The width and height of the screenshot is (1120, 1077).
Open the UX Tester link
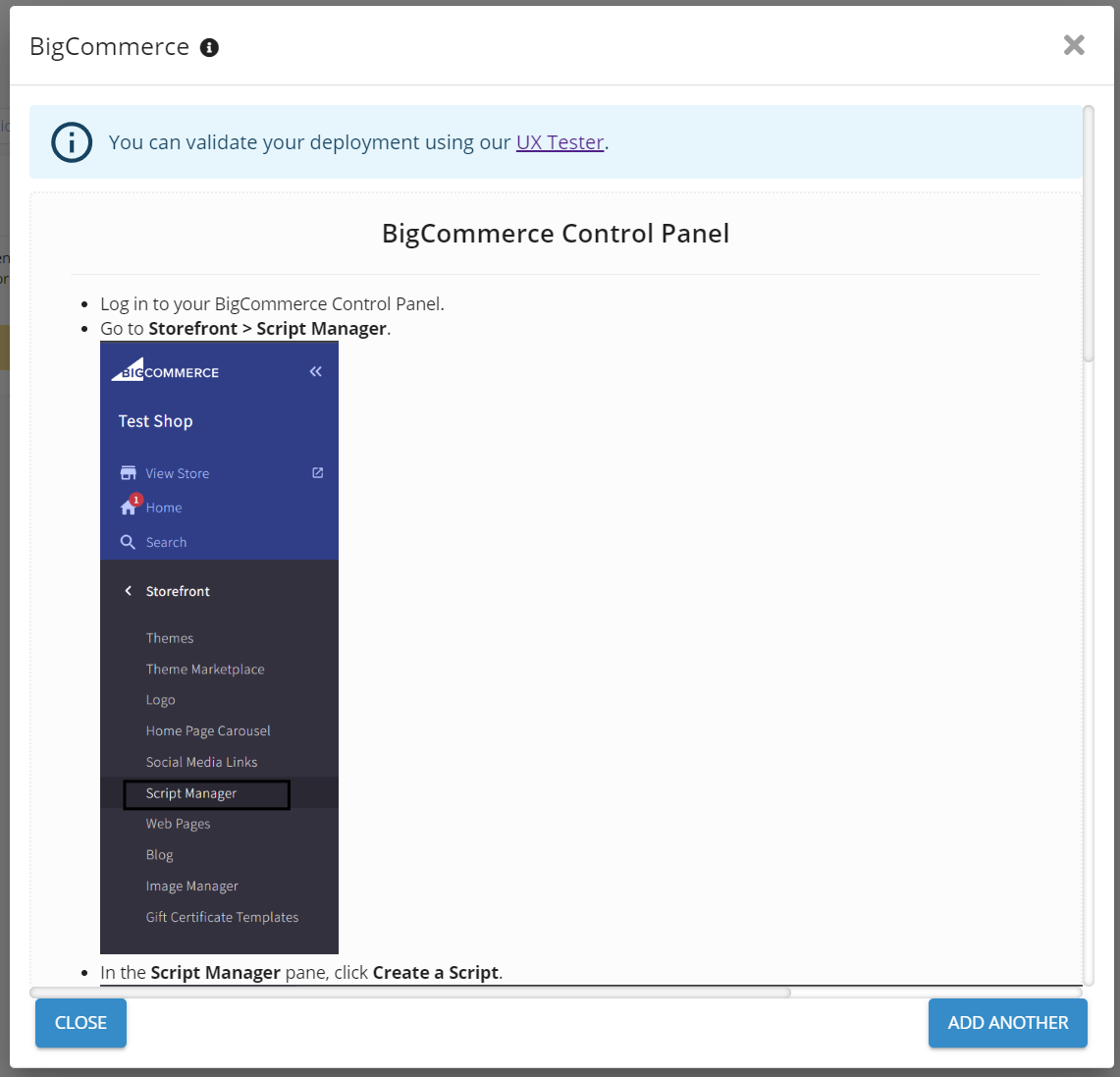coord(560,142)
